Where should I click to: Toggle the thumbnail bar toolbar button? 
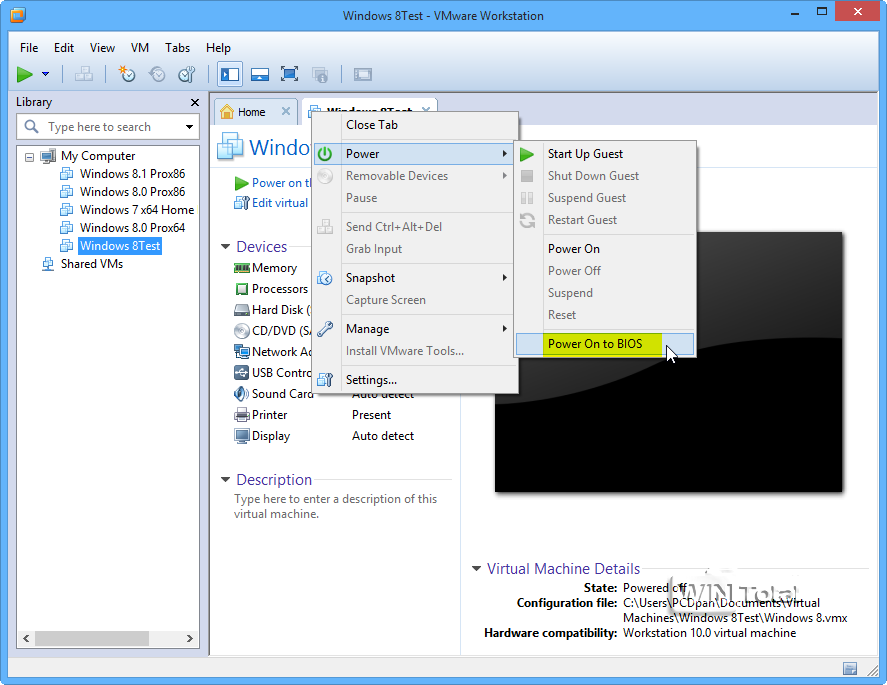[259, 74]
